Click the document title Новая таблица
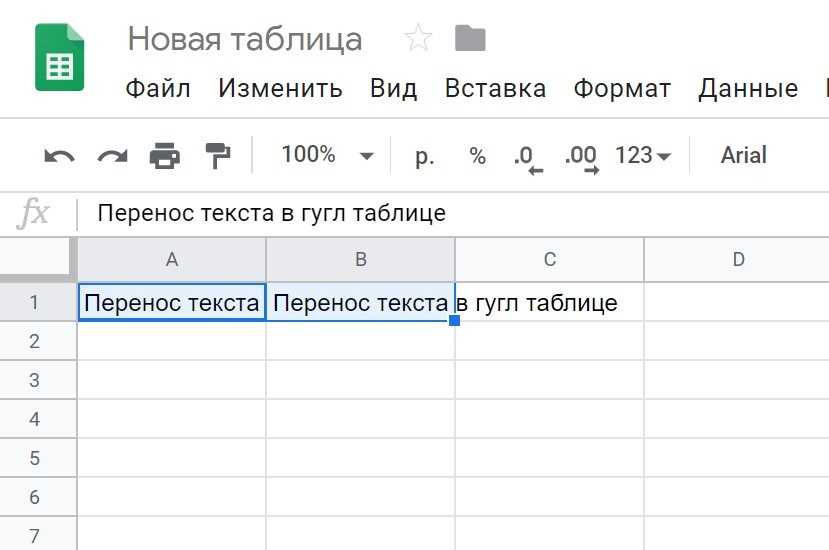 (245, 39)
